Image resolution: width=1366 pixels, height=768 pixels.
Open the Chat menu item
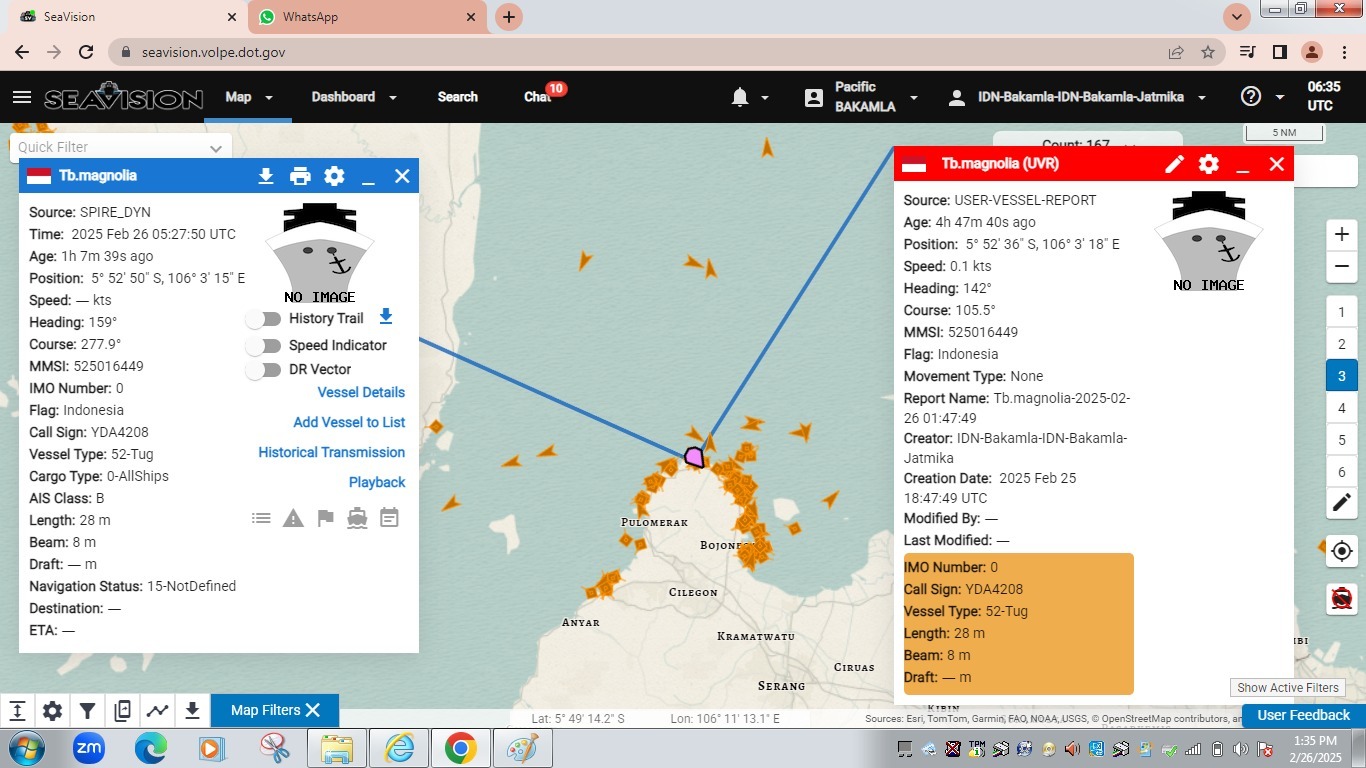coord(537,97)
